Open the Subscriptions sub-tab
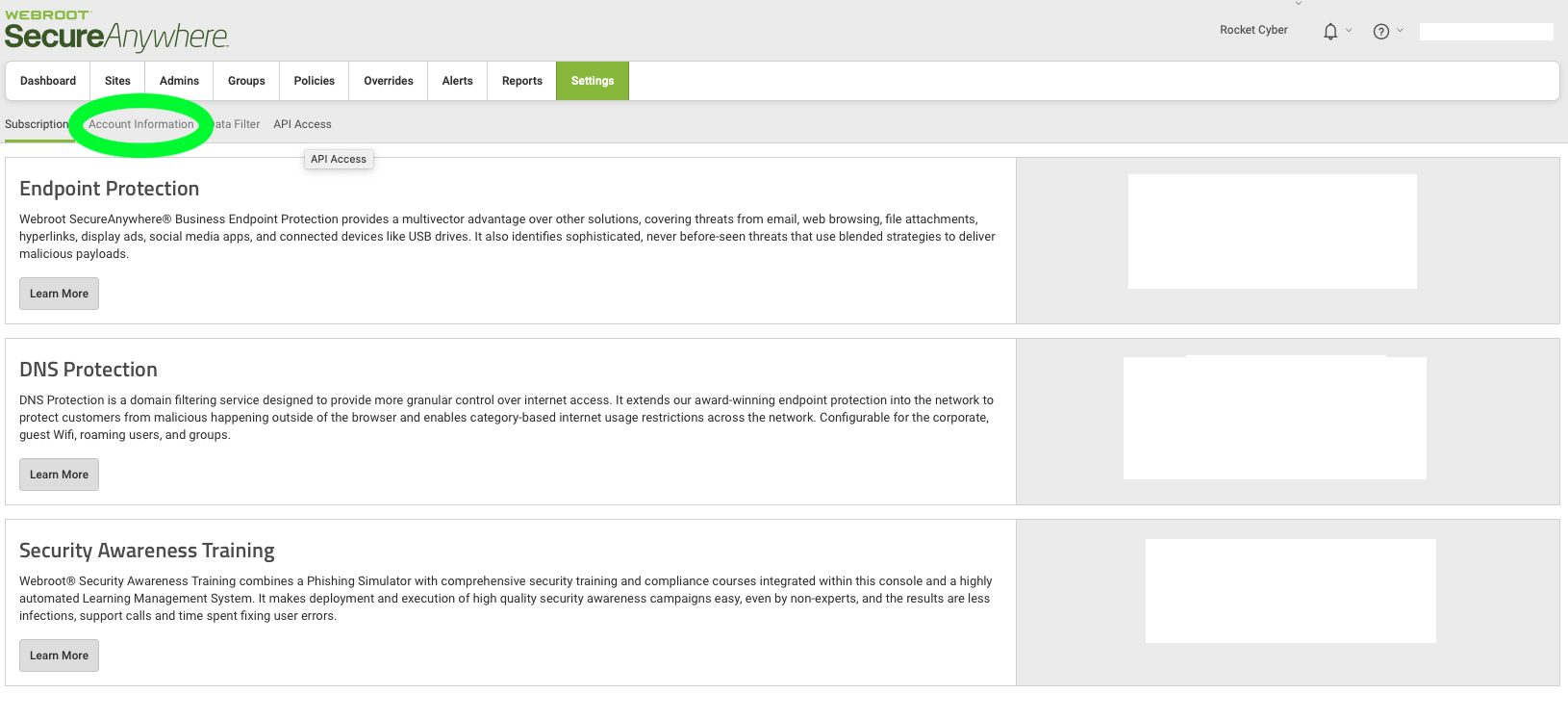1568x720 pixels. coord(37,124)
